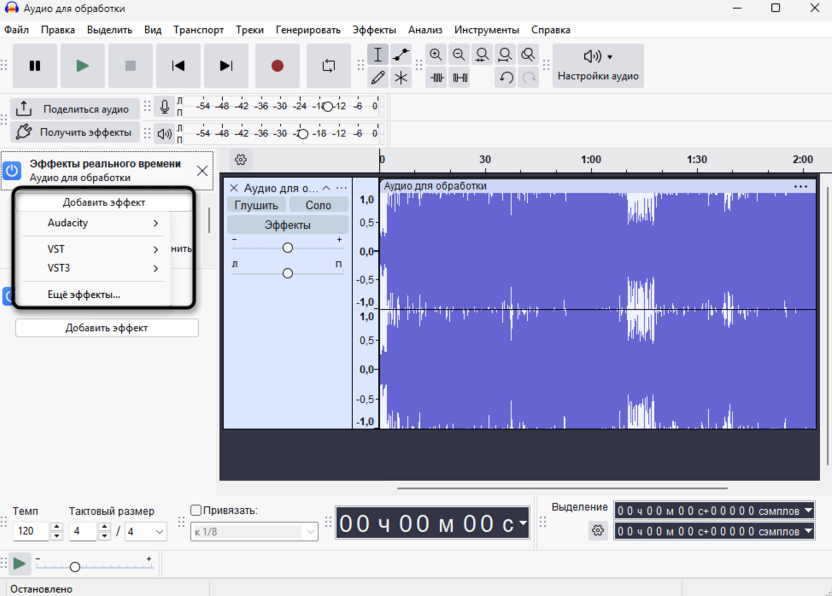
Task: Open the Файл menu
Action: (x=16, y=30)
